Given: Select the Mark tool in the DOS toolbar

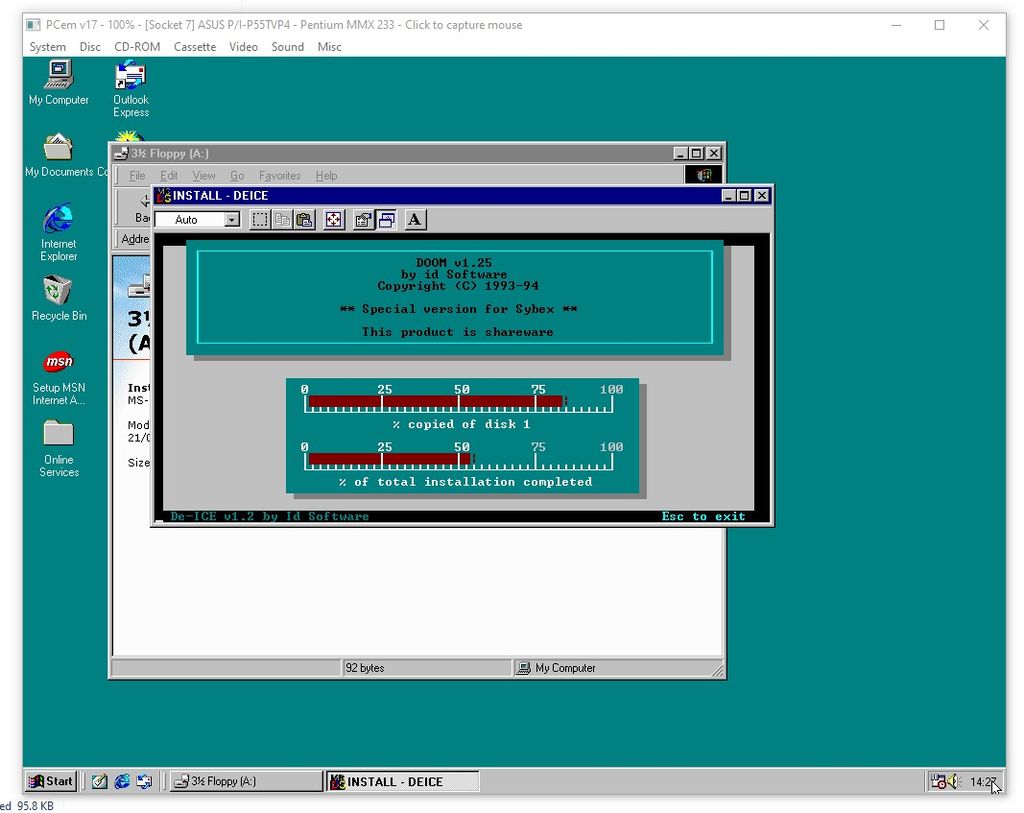Looking at the screenshot, I should (260, 219).
